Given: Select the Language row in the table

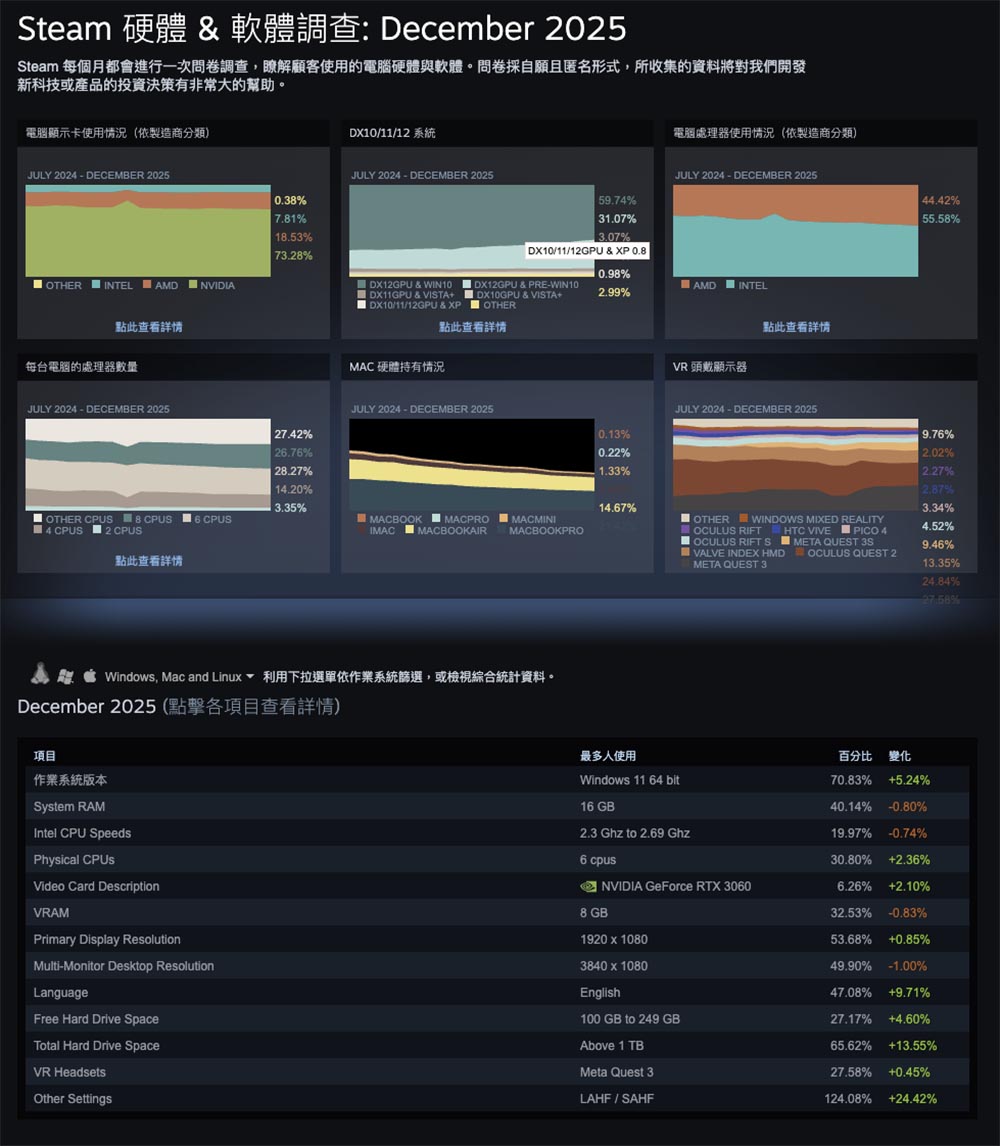Looking at the screenshot, I should pos(61,993).
